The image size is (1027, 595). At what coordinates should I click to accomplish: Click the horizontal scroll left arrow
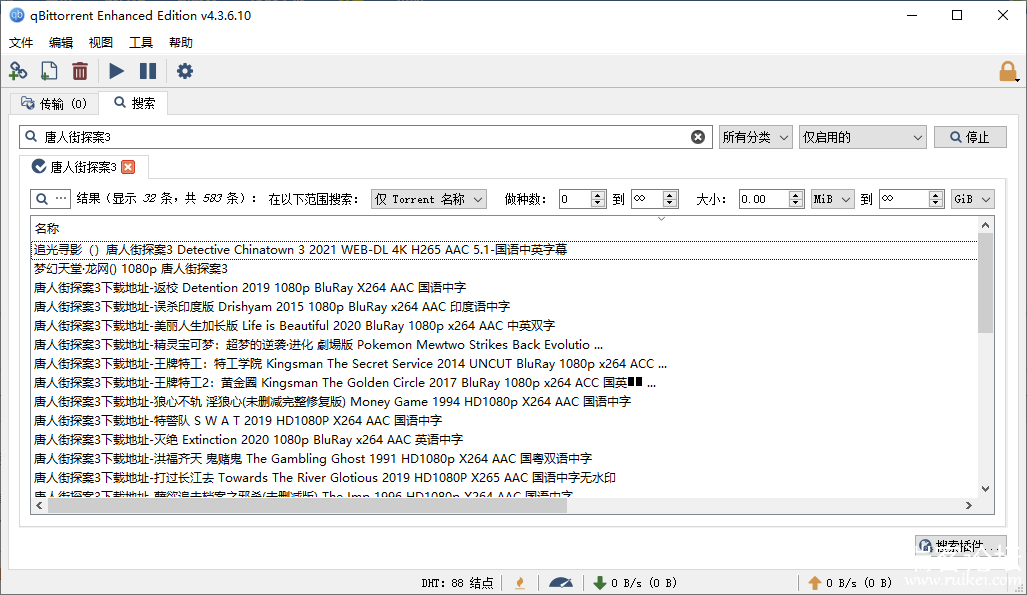point(39,505)
